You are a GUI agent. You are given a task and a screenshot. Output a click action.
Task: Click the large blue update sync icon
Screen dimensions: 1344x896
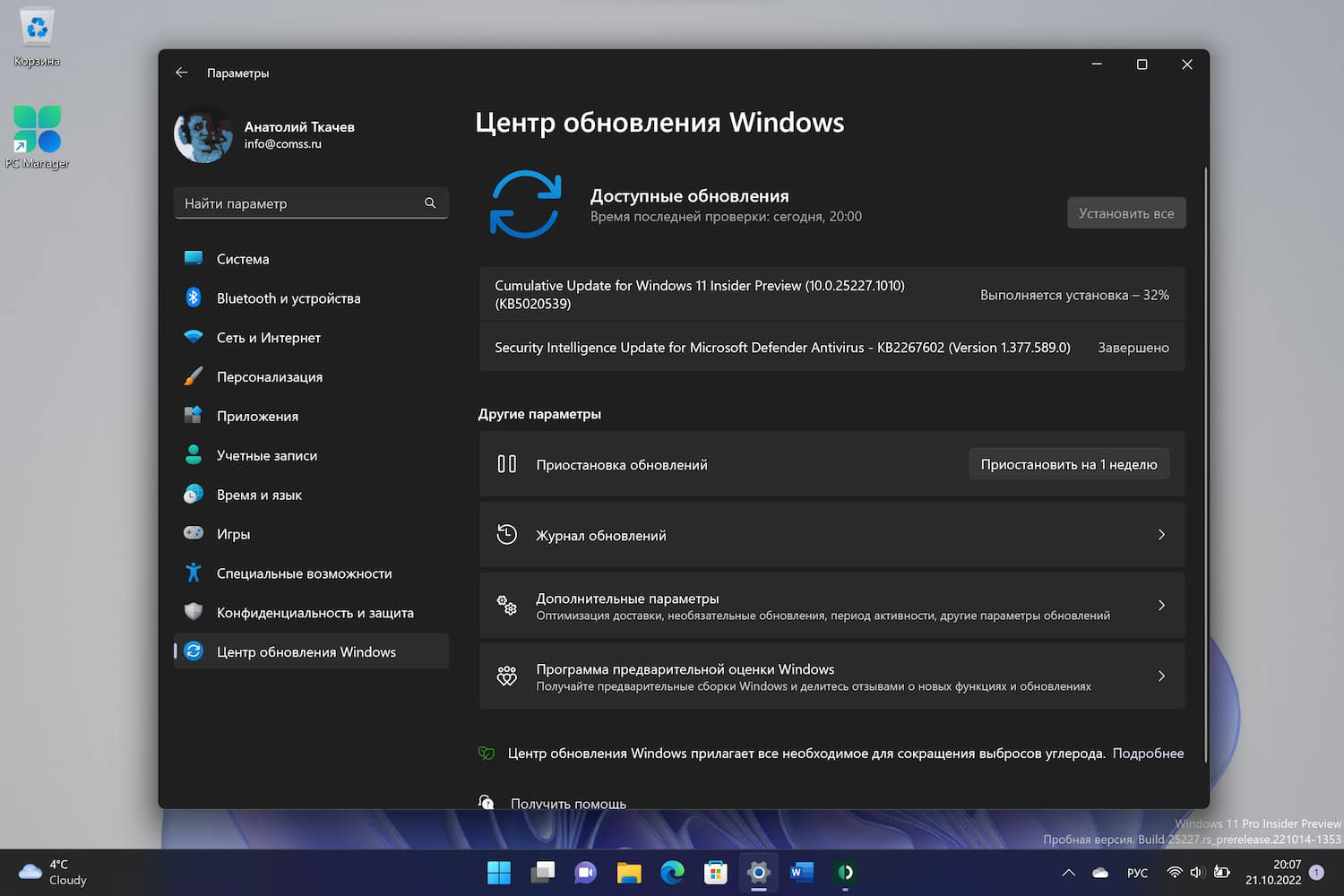click(526, 204)
